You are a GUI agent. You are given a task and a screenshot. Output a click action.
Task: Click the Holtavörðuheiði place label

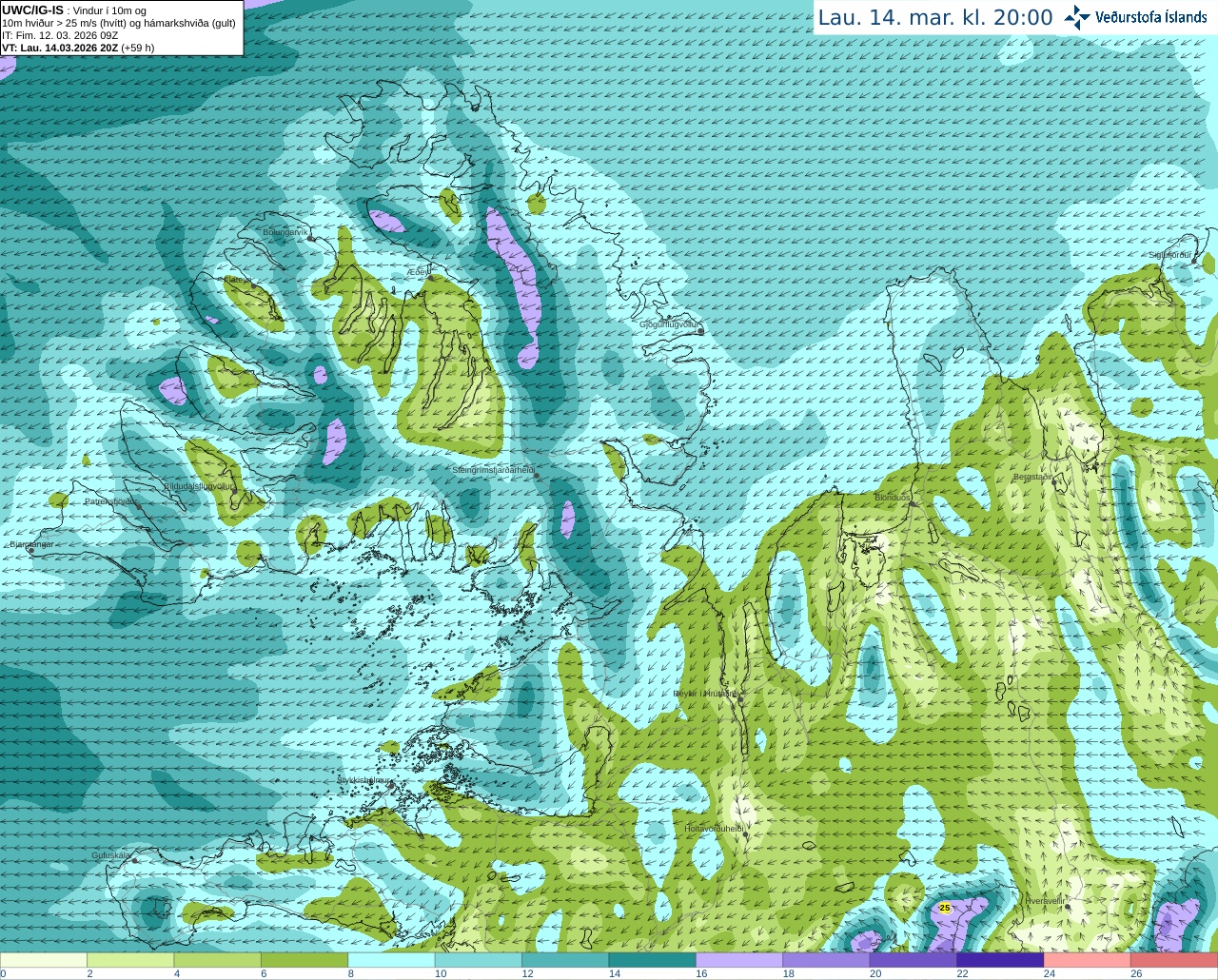click(714, 829)
